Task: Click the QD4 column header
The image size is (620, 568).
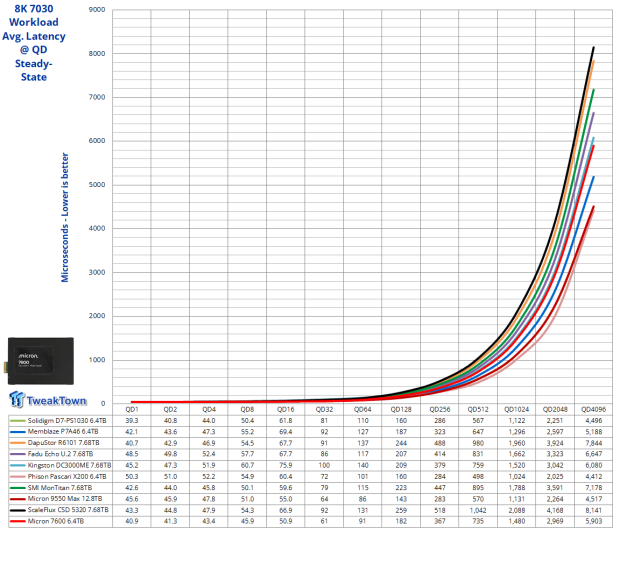Action: point(209,409)
